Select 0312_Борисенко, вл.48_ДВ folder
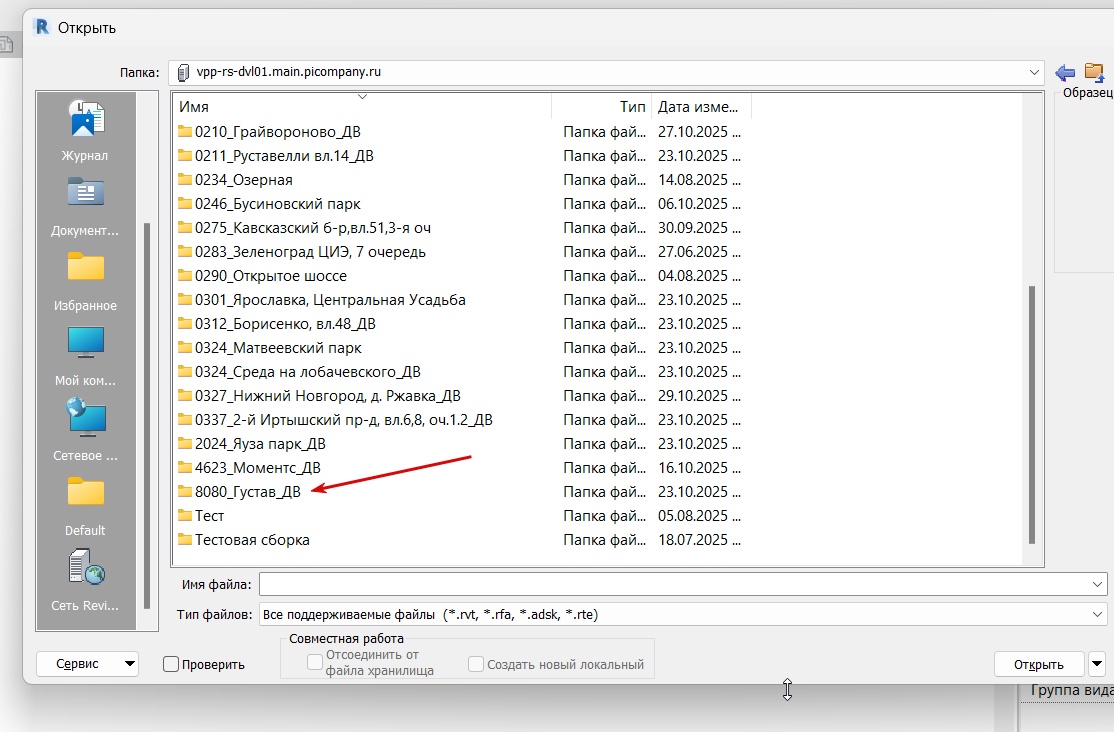1114x732 pixels. point(286,323)
